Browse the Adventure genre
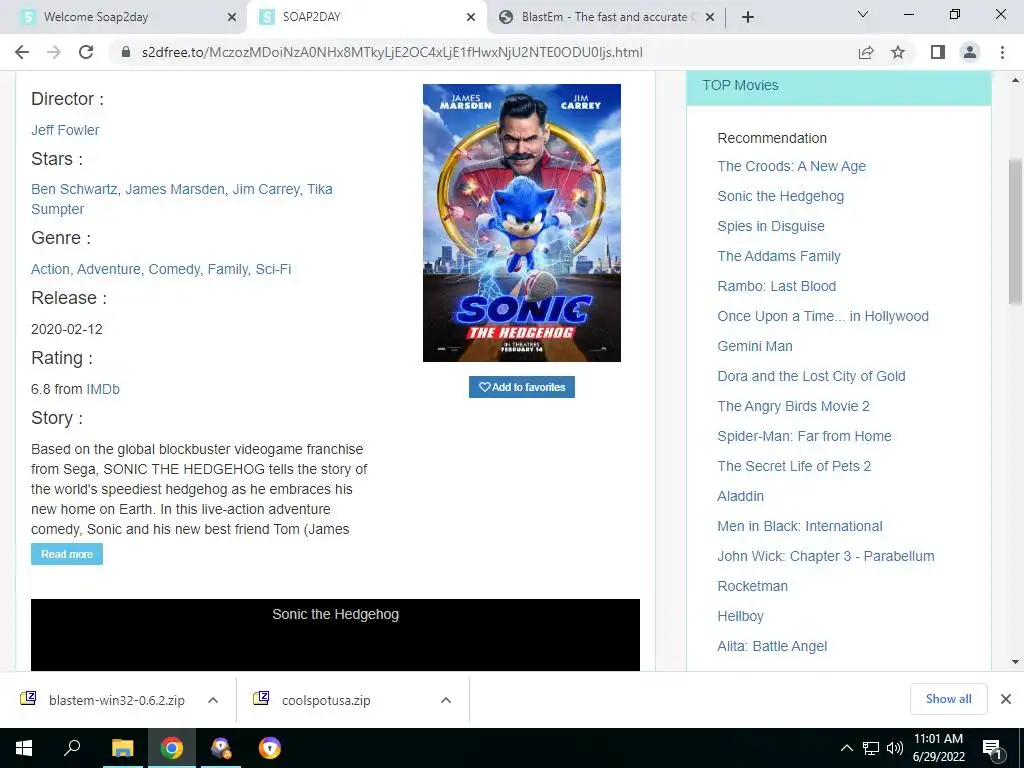This screenshot has height=768, width=1024. tap(109, 269)
